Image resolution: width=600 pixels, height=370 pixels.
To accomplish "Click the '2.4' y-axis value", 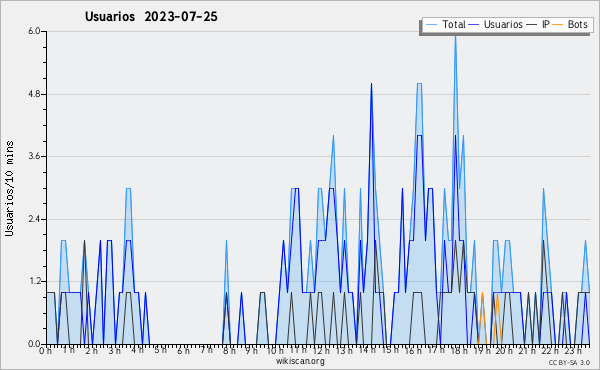I will click(34, 219).
